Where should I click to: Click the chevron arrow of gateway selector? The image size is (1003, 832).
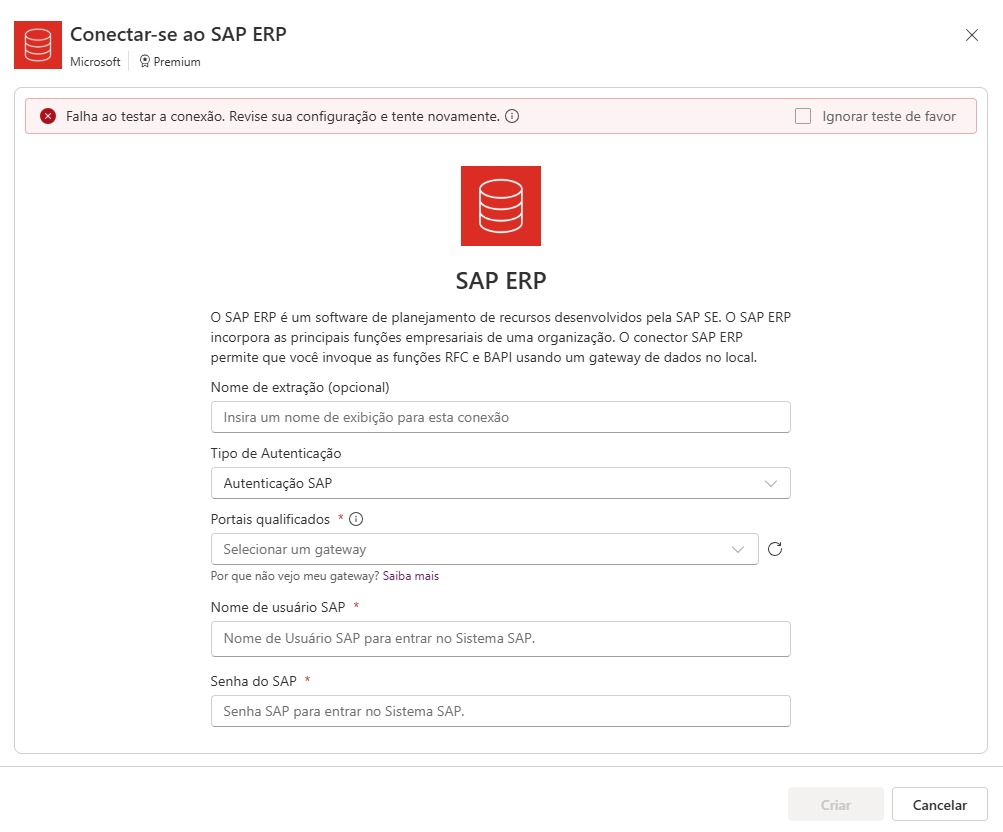click(738, 549)
